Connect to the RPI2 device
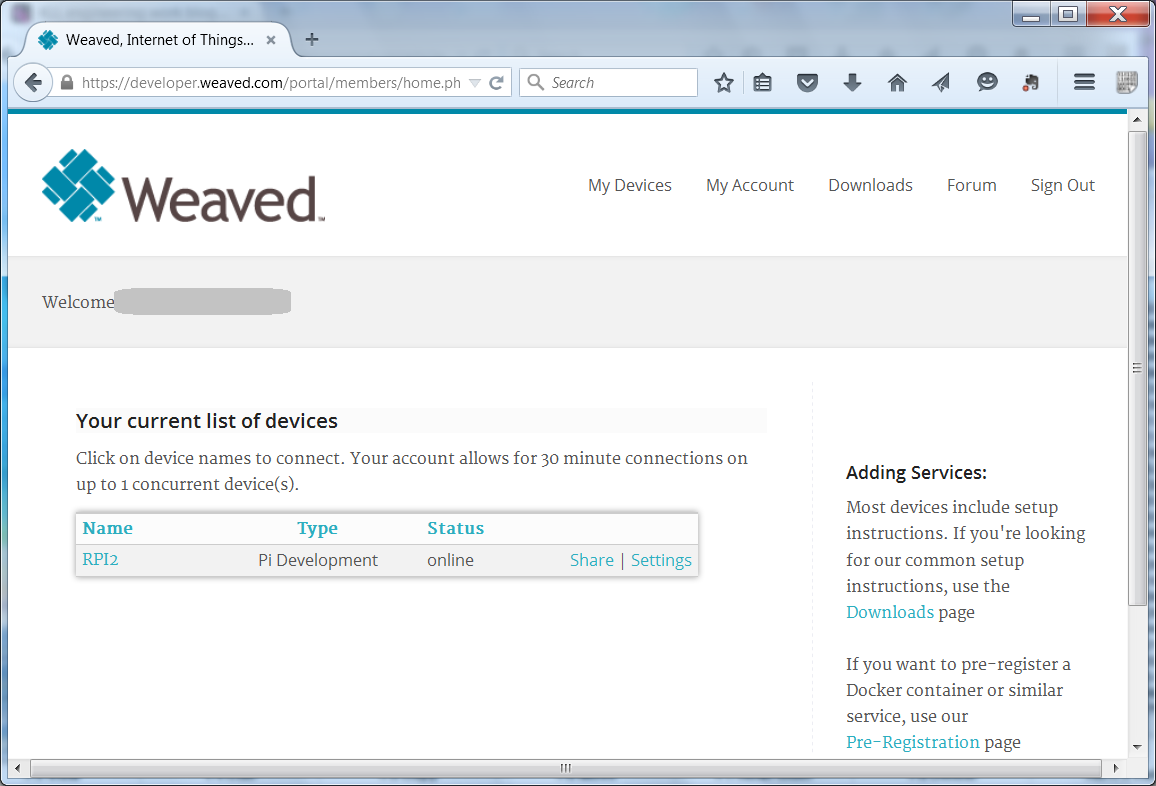 point(100,560)
